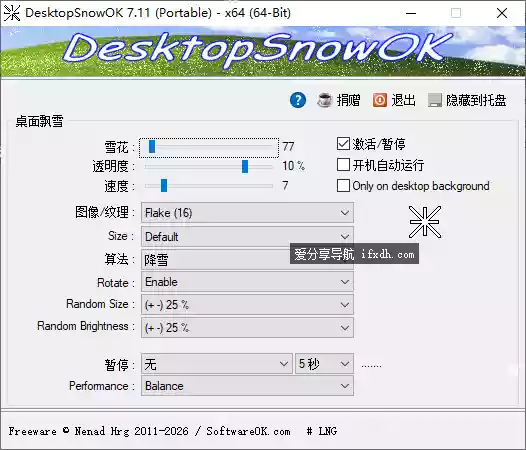Open the 算法 降雪 dropdown
Viewport: 526px width, 450px height.
click(247, 259)
